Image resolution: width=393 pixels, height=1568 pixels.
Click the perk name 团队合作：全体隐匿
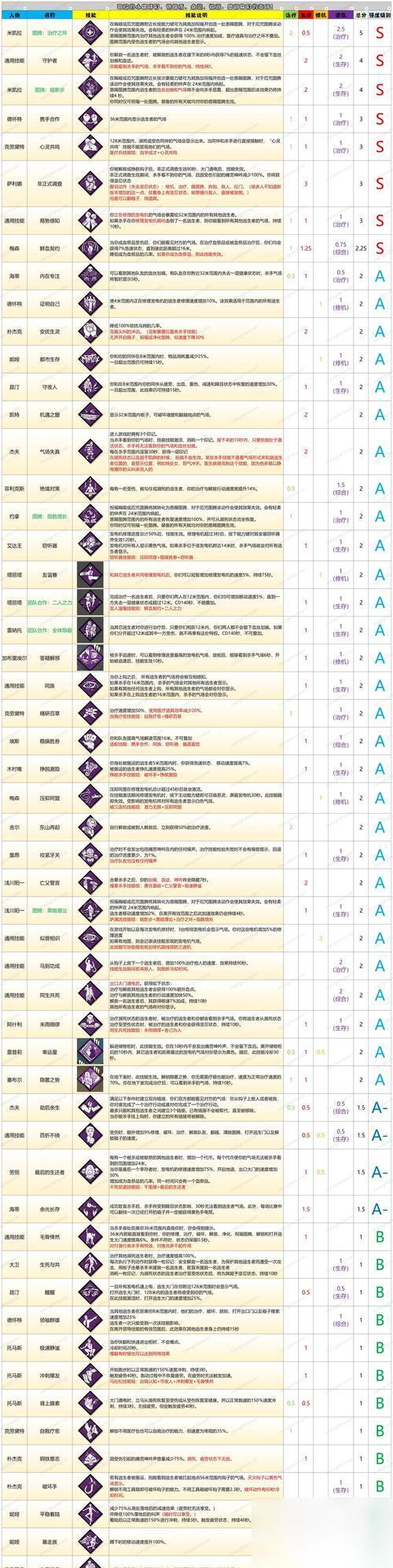[51, 630]
